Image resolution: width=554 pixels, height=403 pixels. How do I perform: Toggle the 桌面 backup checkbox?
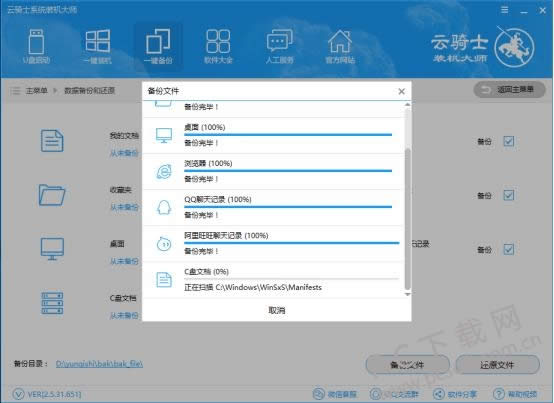tap(508, 249)
